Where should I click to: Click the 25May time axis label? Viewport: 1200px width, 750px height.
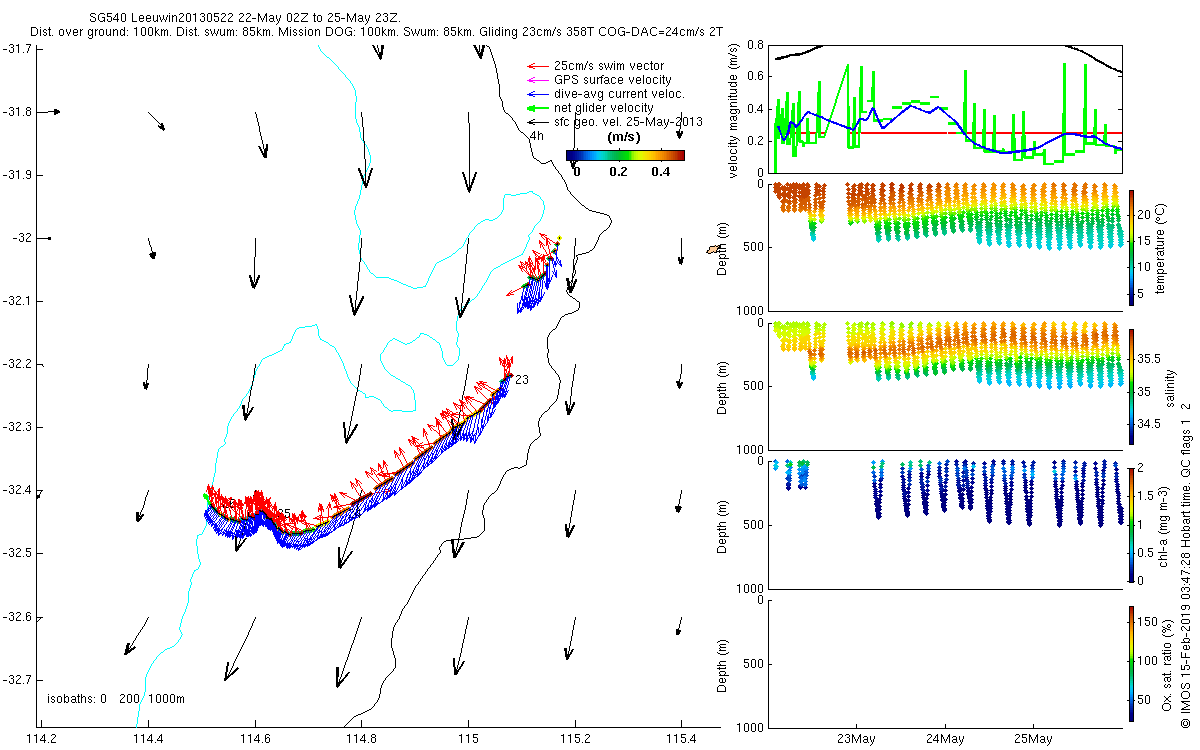(1033, 739)
